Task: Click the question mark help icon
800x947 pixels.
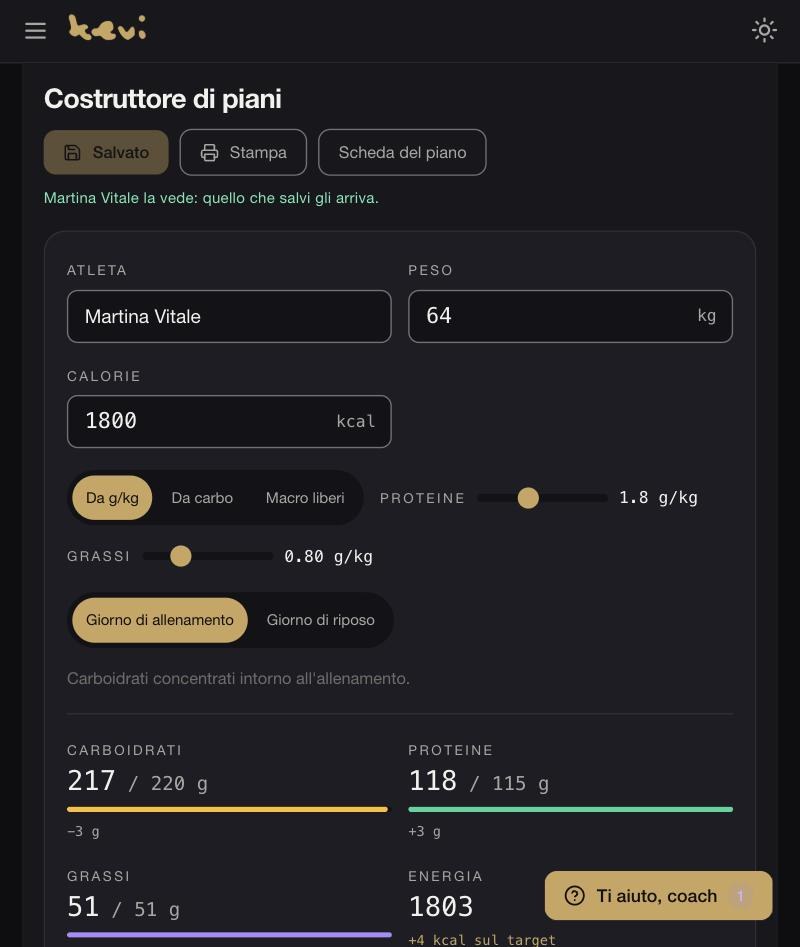Action: point(574,896)
